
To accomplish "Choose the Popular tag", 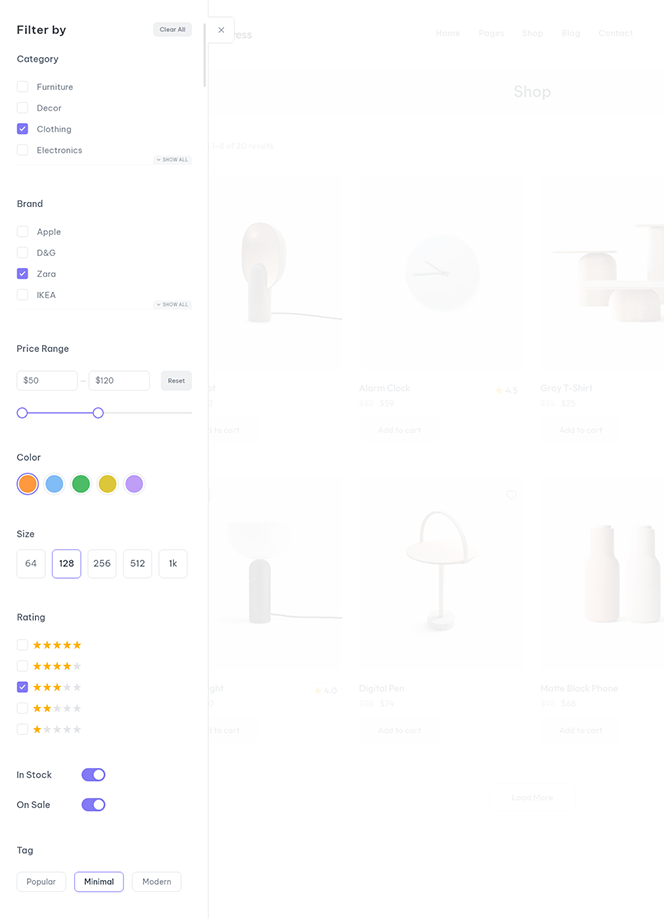I will pos(41,882).
